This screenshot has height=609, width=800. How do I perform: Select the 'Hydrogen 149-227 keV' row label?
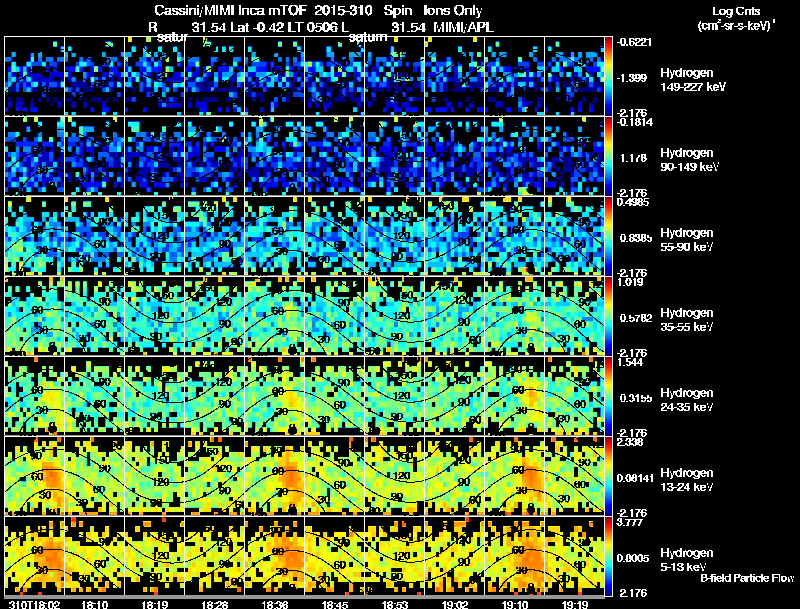692,80
